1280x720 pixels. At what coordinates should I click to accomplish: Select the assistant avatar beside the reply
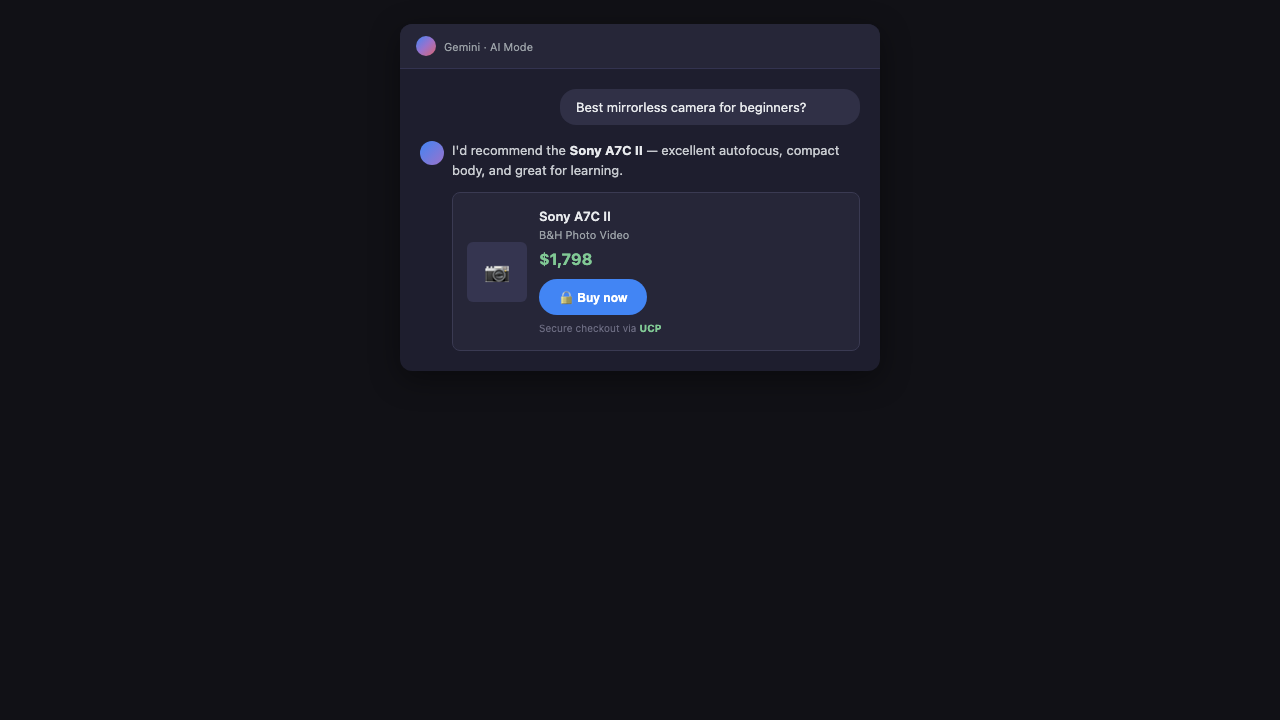(431, 153)
